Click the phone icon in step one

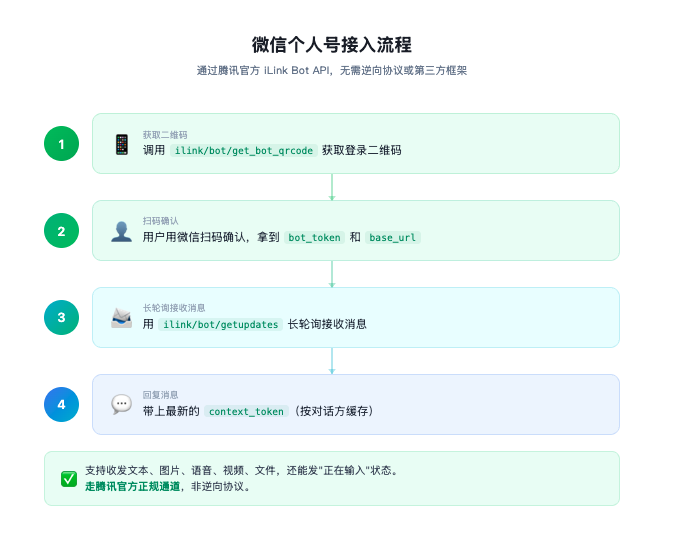(x=121, y=144)
